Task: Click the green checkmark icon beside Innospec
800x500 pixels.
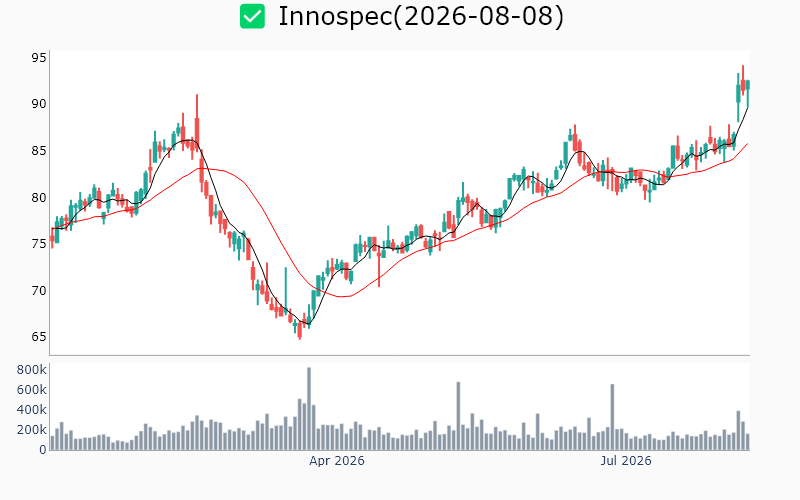Action: (253, 16)
